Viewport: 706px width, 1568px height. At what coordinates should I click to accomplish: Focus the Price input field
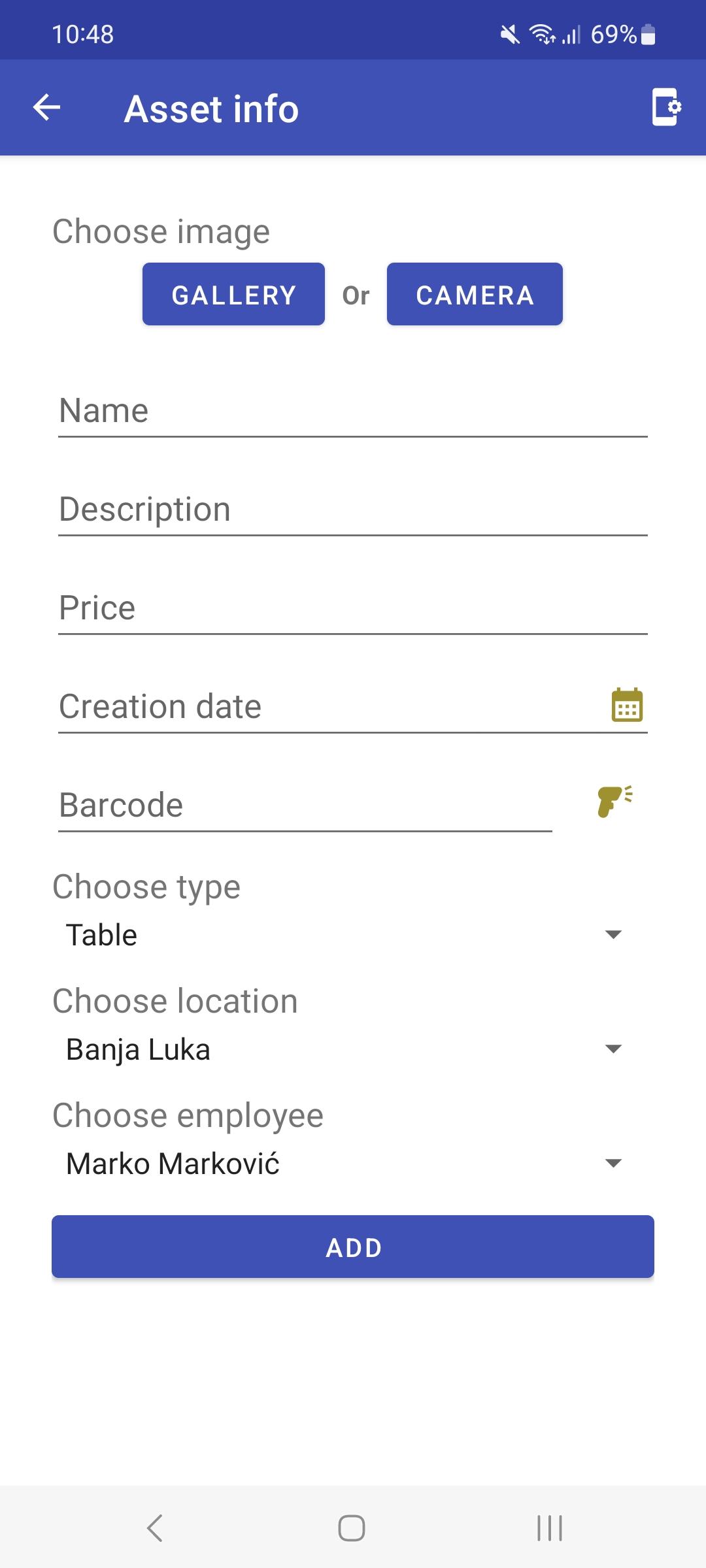pos(353,608)
